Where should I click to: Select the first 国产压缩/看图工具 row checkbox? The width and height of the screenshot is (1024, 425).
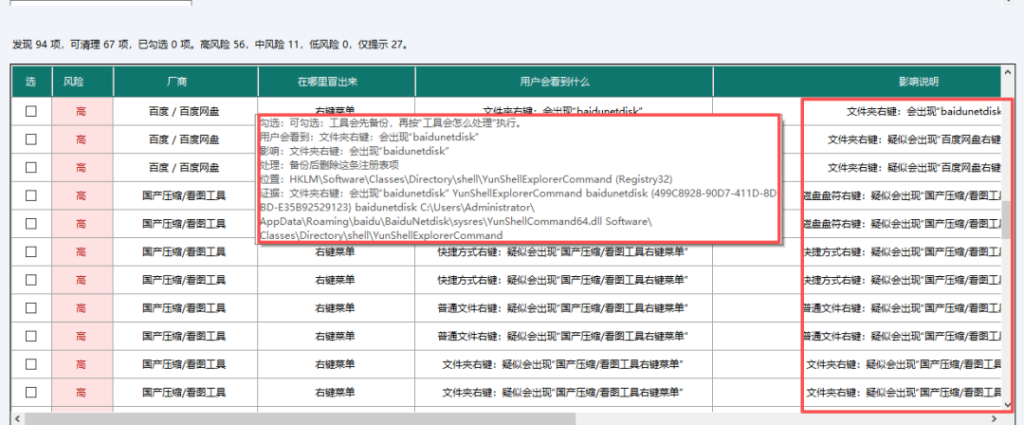click(x=31, y=195)
